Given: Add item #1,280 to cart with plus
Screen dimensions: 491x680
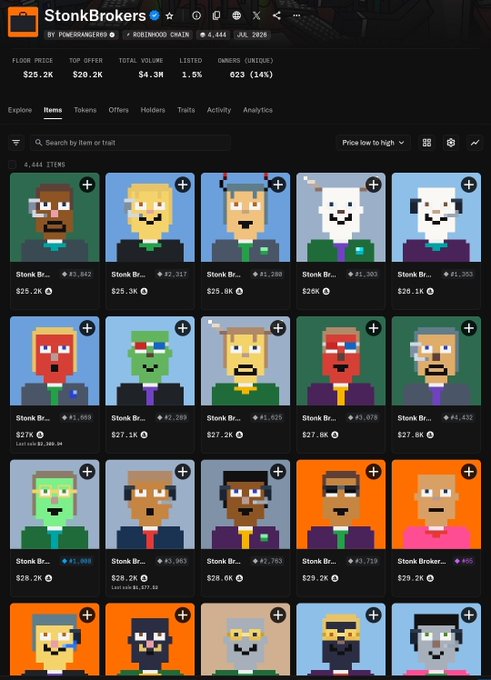Looking at the screenshot, I should coord(278,185).
